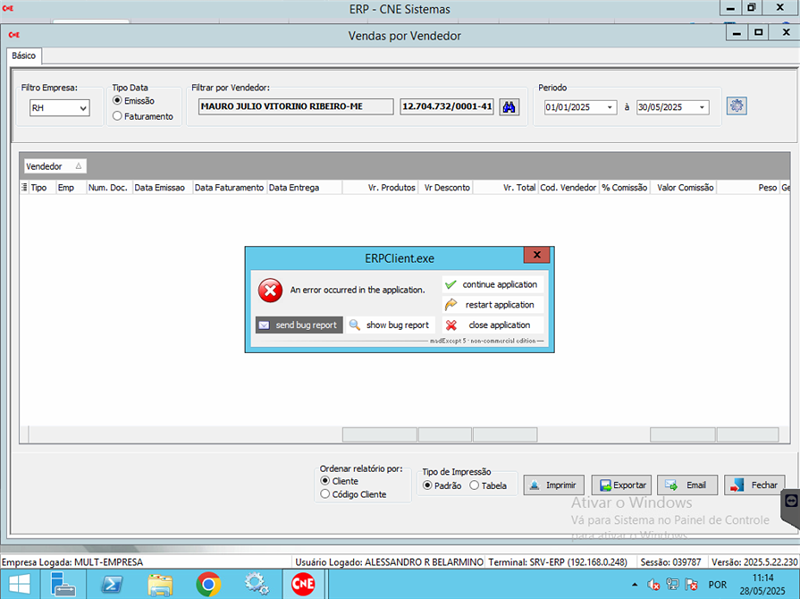Select the Faturamento radio button
Viewport: 800px width, 599px height.
click(x=118, y=116)
